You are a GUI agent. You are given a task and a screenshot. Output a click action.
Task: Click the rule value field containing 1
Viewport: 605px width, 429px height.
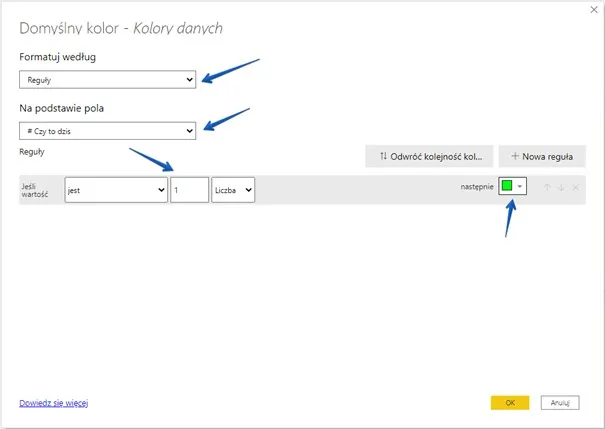(189, 189)
